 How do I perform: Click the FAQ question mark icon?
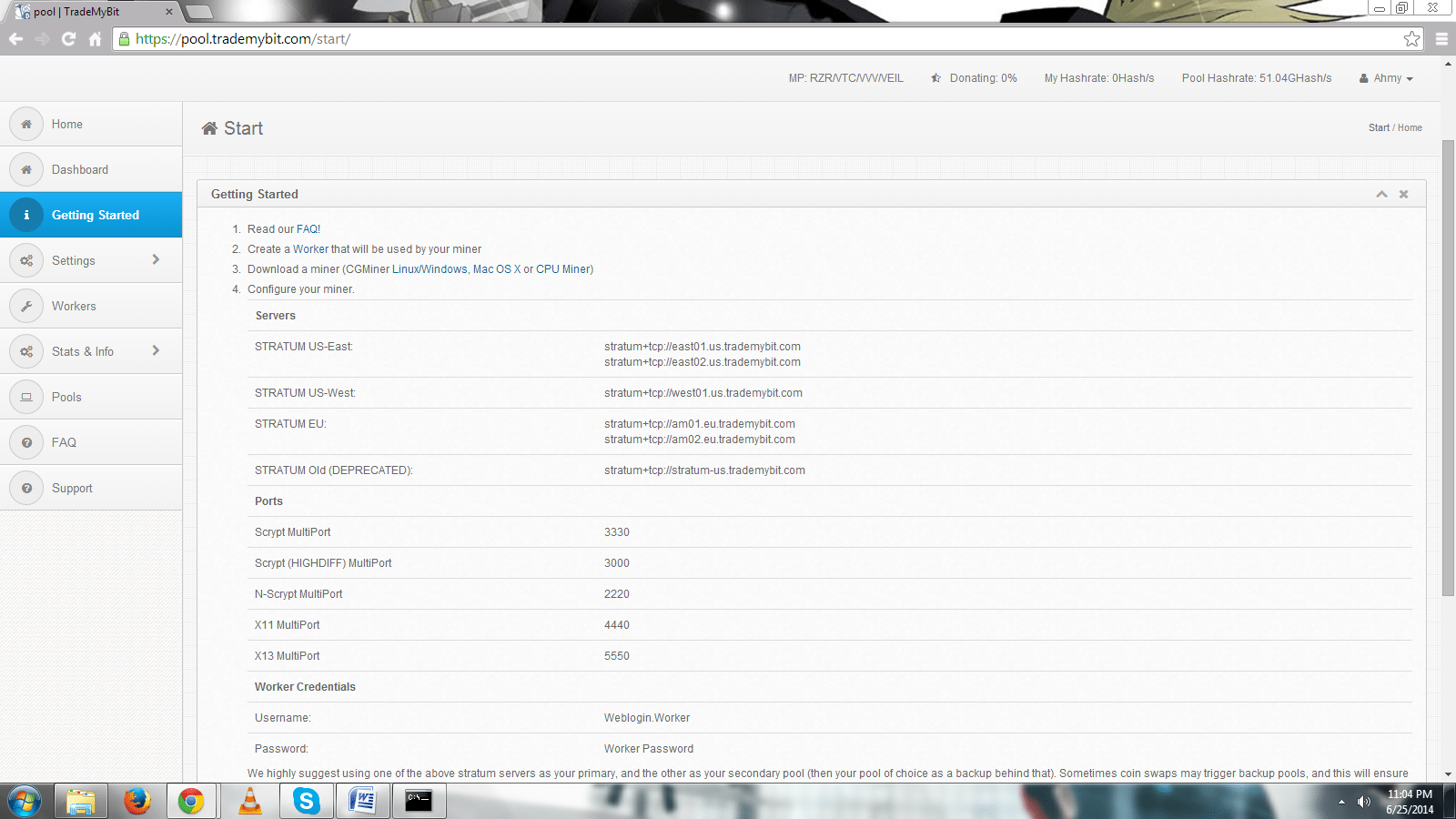[x=26, y=442]
